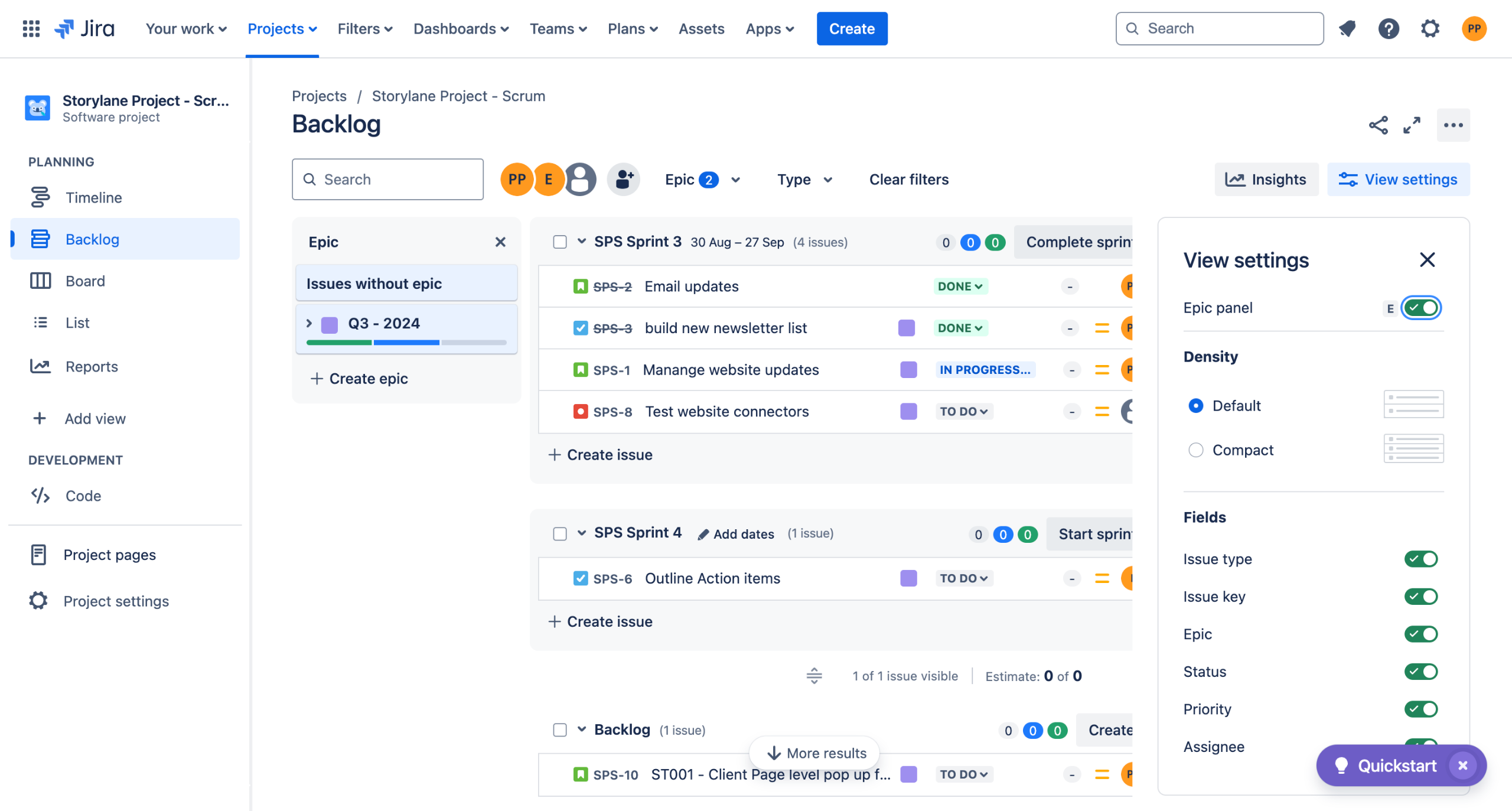Image resolution: width=1512 pixels, height=811 pixels.
Task: Click purple epic swatch on SPS-3 row
Action: point(906,328)
